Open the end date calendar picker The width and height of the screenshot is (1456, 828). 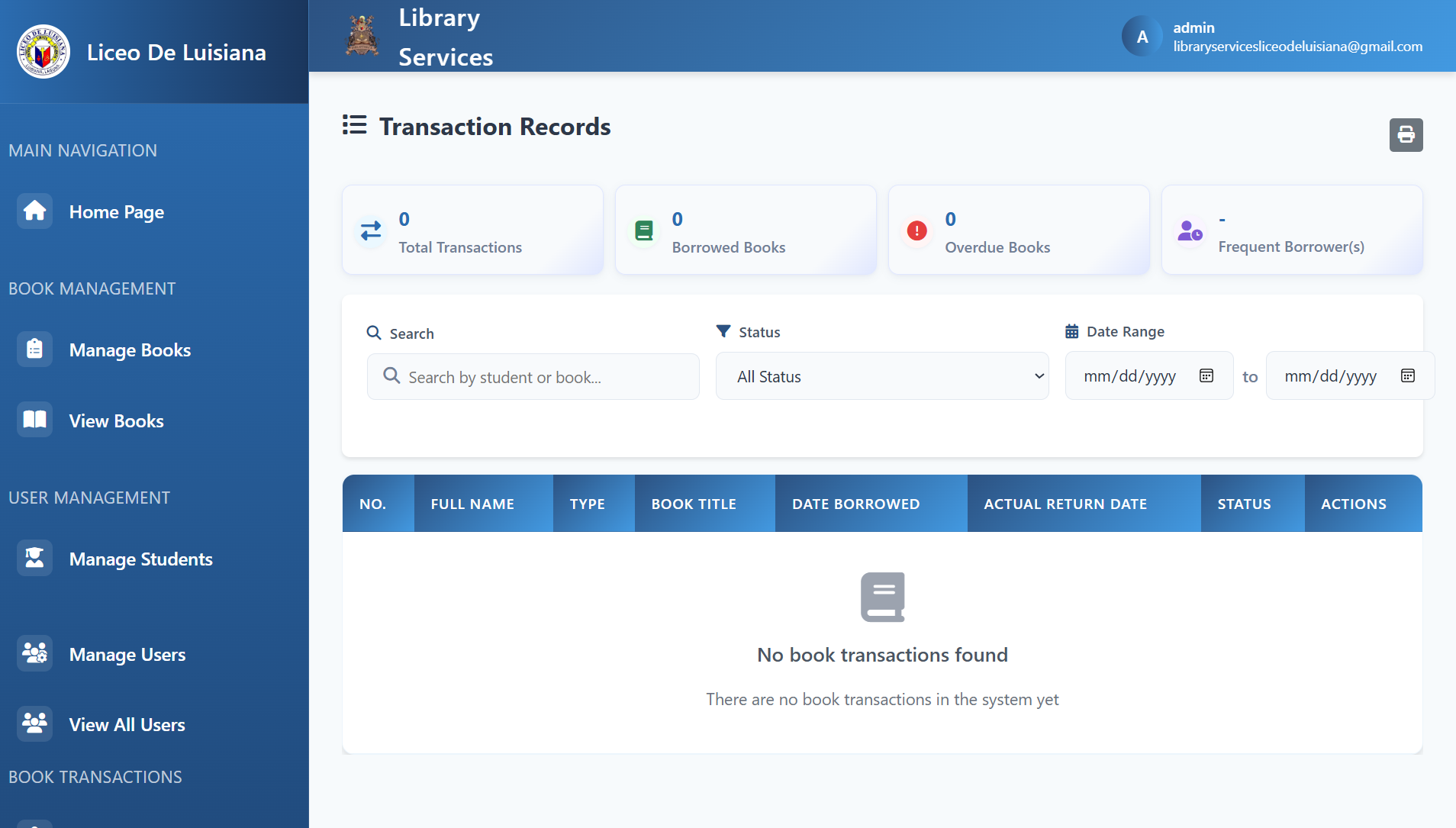pyautogui.click(x=1409, y=375)
